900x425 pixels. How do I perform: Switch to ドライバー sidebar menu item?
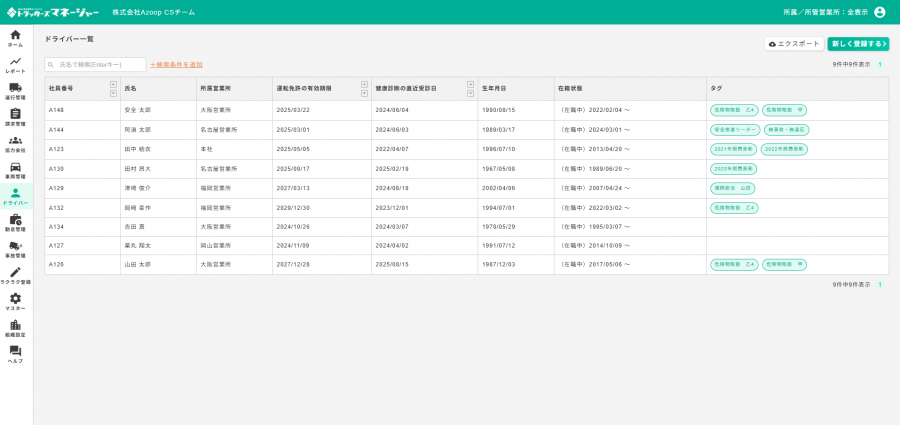coord(15,196)
